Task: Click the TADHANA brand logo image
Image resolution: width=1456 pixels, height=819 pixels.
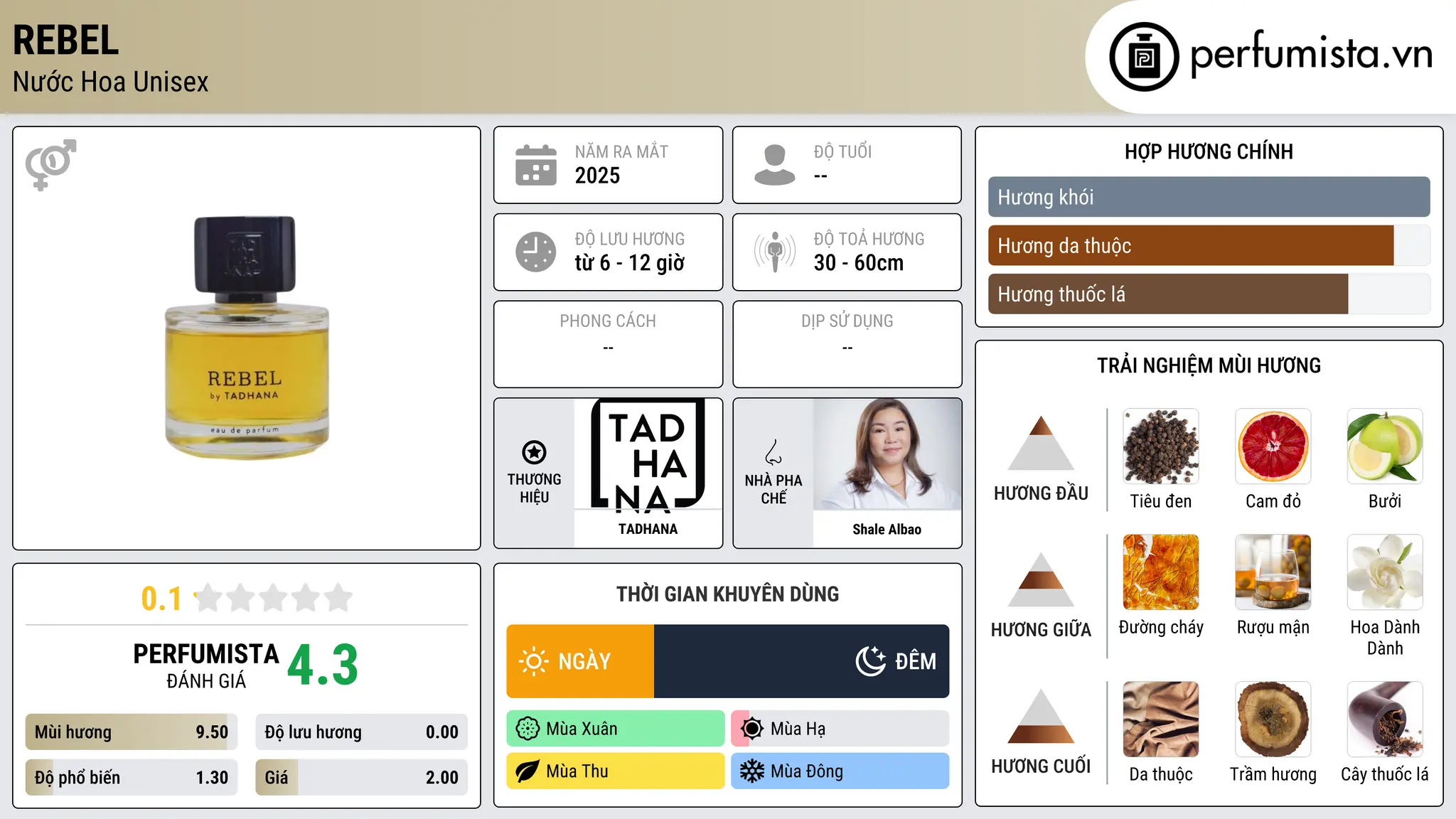Action: 648,454
